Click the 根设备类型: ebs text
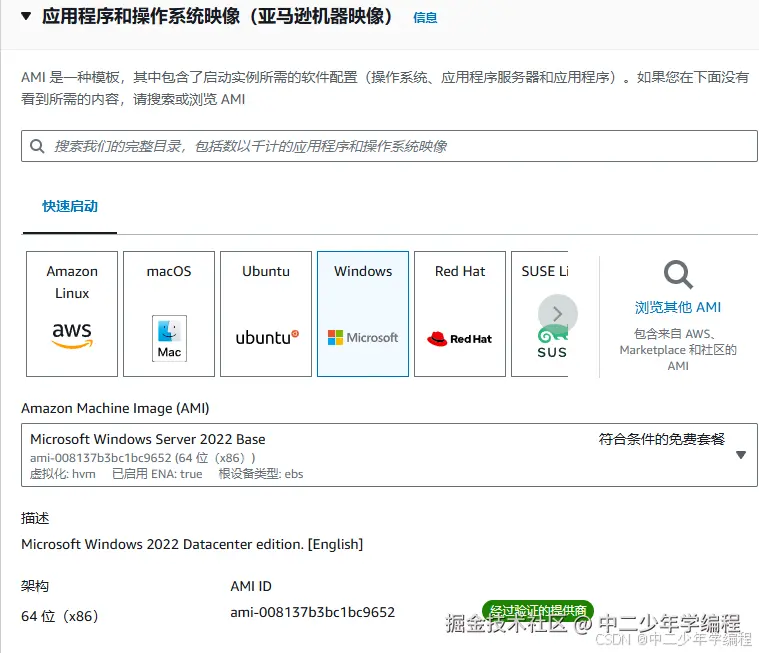759x653 pixels. (261, 474)
